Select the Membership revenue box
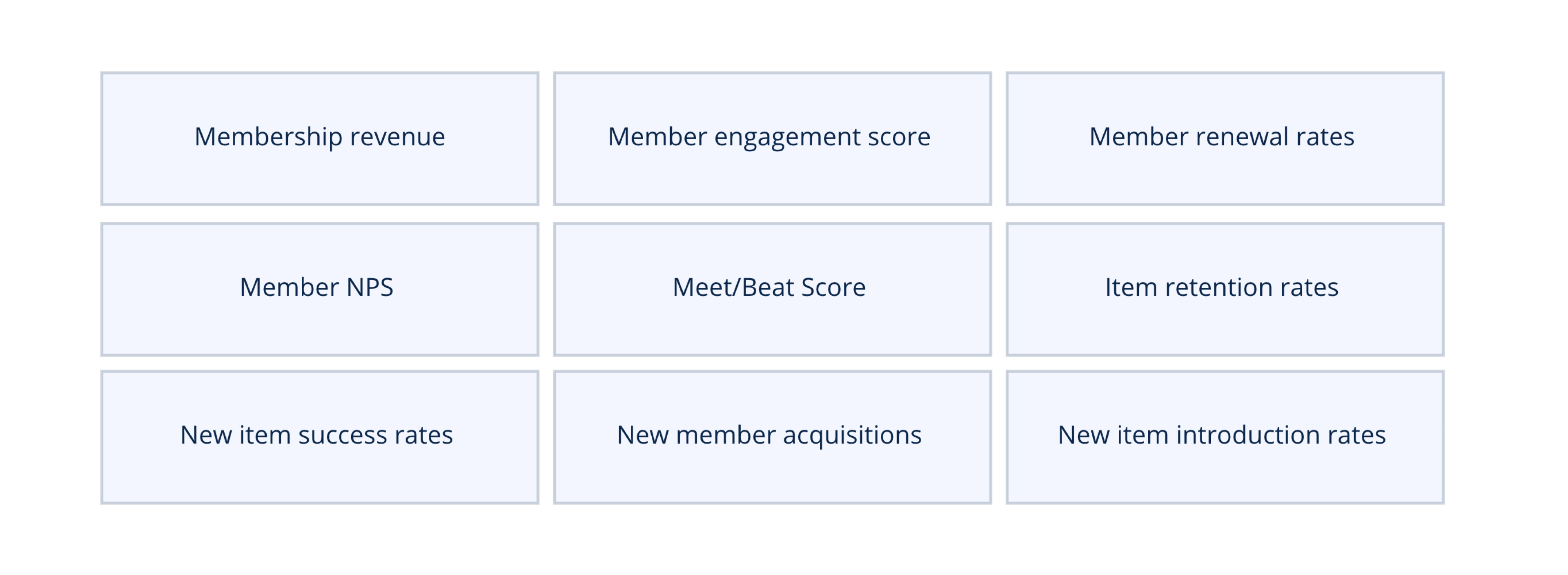 point(320,139)
